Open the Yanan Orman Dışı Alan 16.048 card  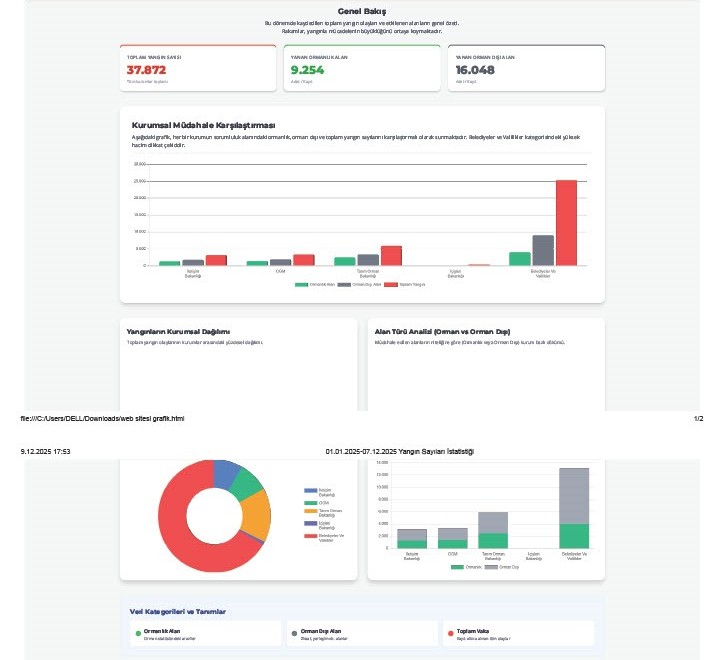pyautogui.click(x=525, y=68)
